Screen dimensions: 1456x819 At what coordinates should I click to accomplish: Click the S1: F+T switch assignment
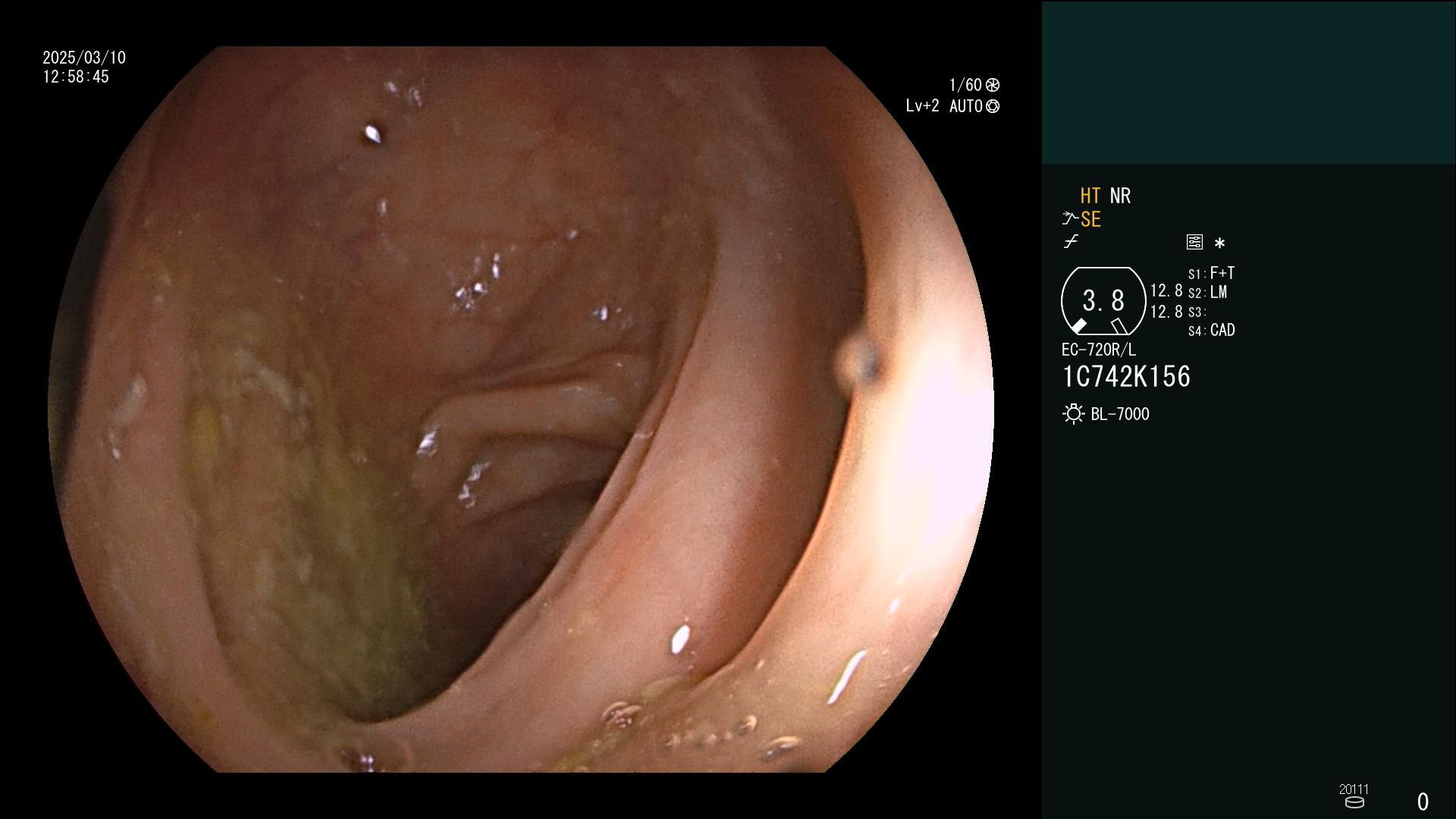tap(1211, 273)
